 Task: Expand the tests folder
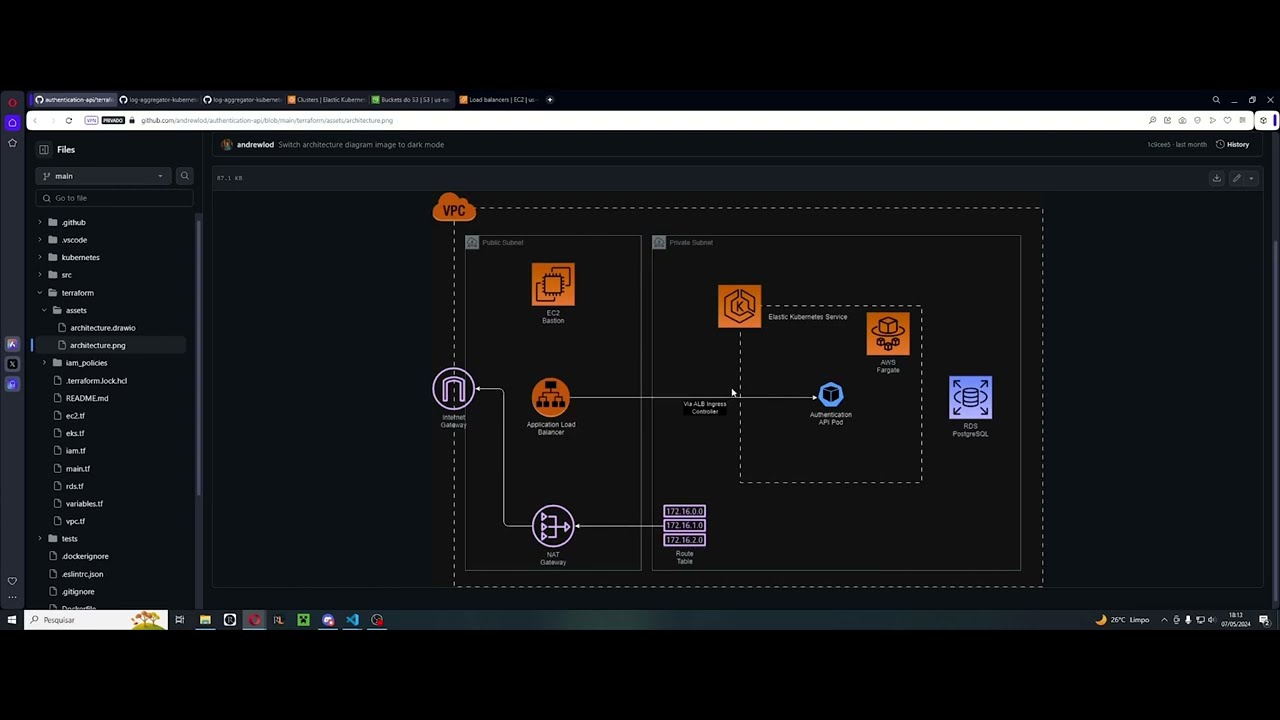[x=40, y=539]
